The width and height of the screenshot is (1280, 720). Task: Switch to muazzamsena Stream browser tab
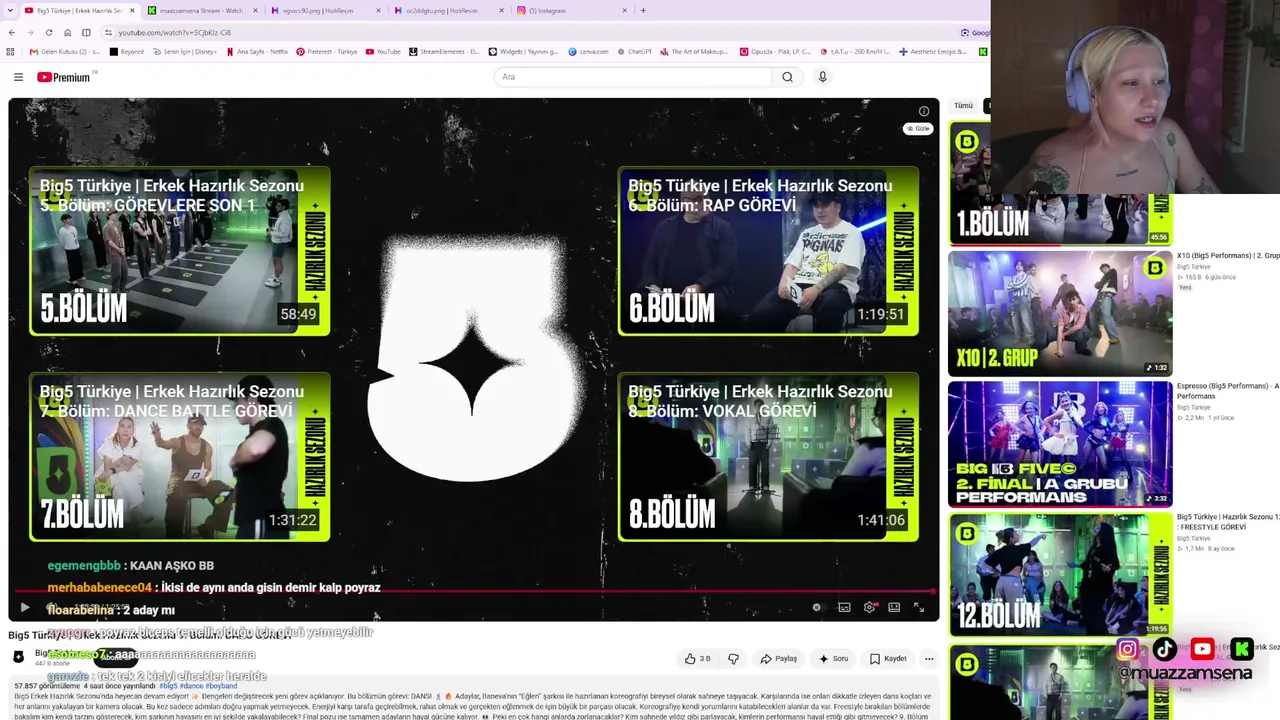click(200, 11)
